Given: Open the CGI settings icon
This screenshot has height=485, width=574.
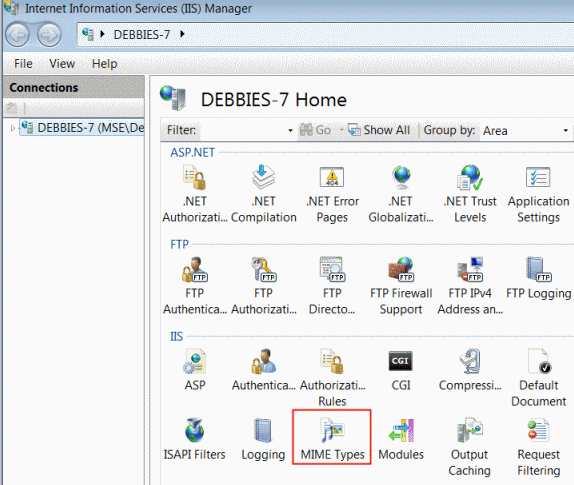Looking at the screenshot, I should [400, 370].
